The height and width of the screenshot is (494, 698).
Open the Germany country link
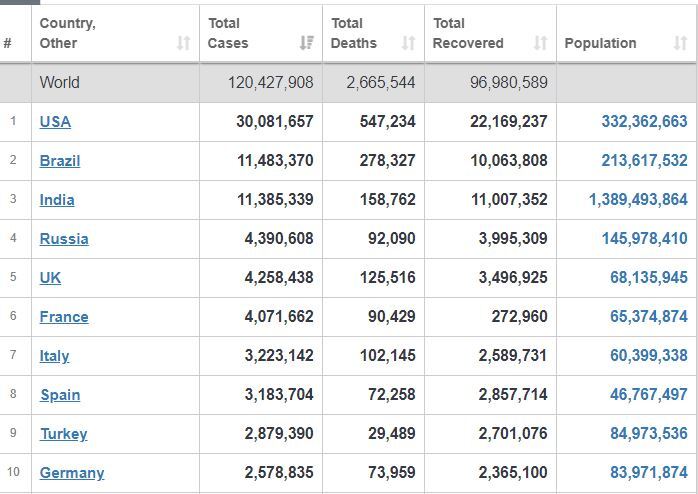pyautogui.click(x=72, y=473)
